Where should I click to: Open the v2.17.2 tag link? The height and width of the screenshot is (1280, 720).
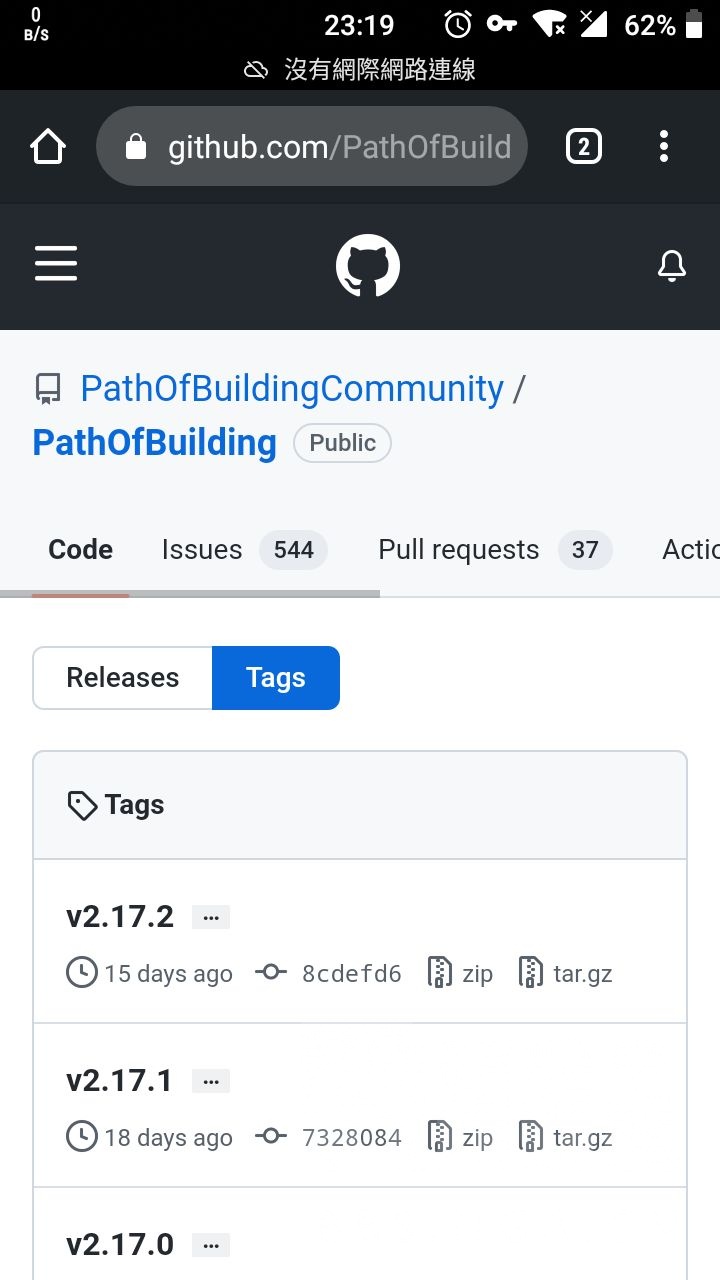[120, 916]
